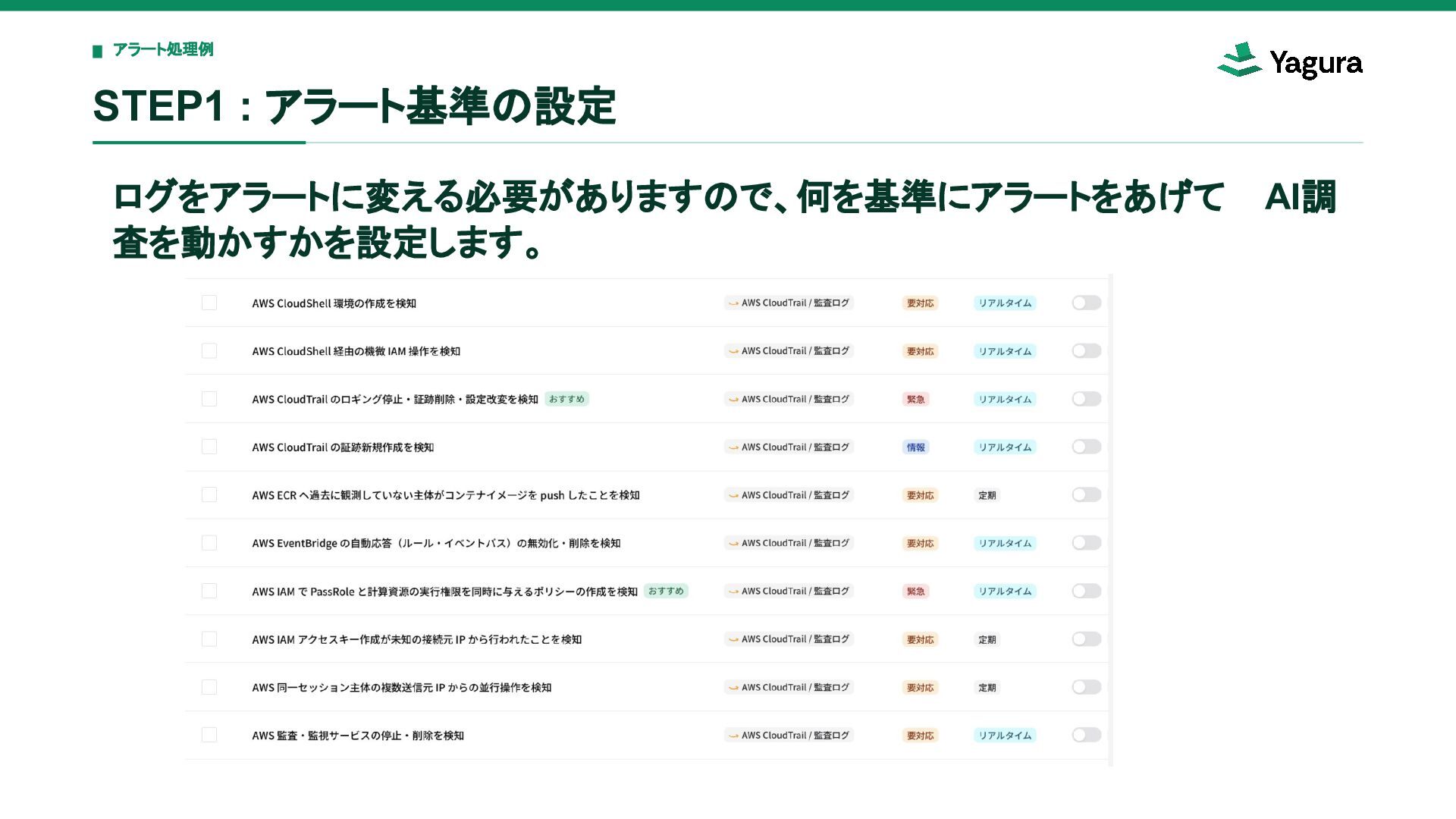
Task: Select checkbox for AWS ECR push 検知 row
Action: coord(209,494)
